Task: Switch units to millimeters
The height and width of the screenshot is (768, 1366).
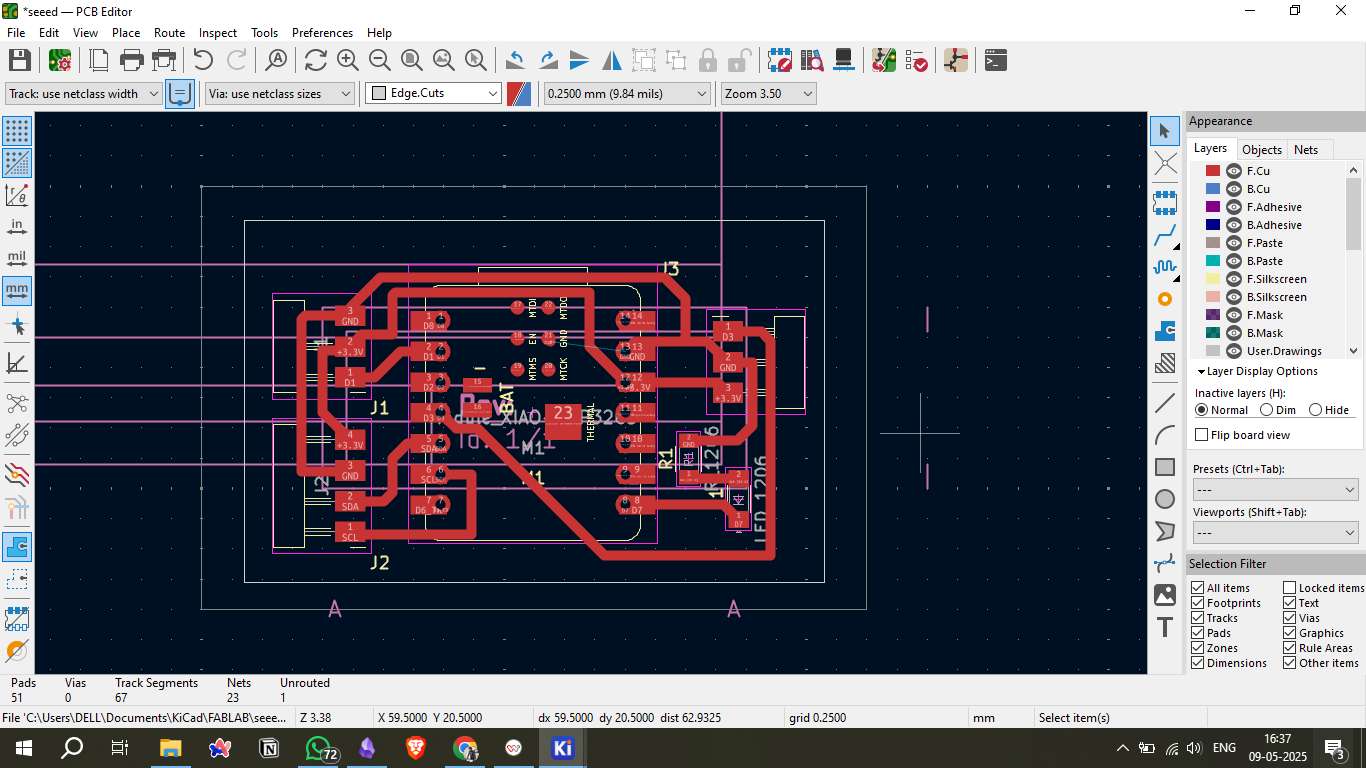Action: click(x=17, y=291)
